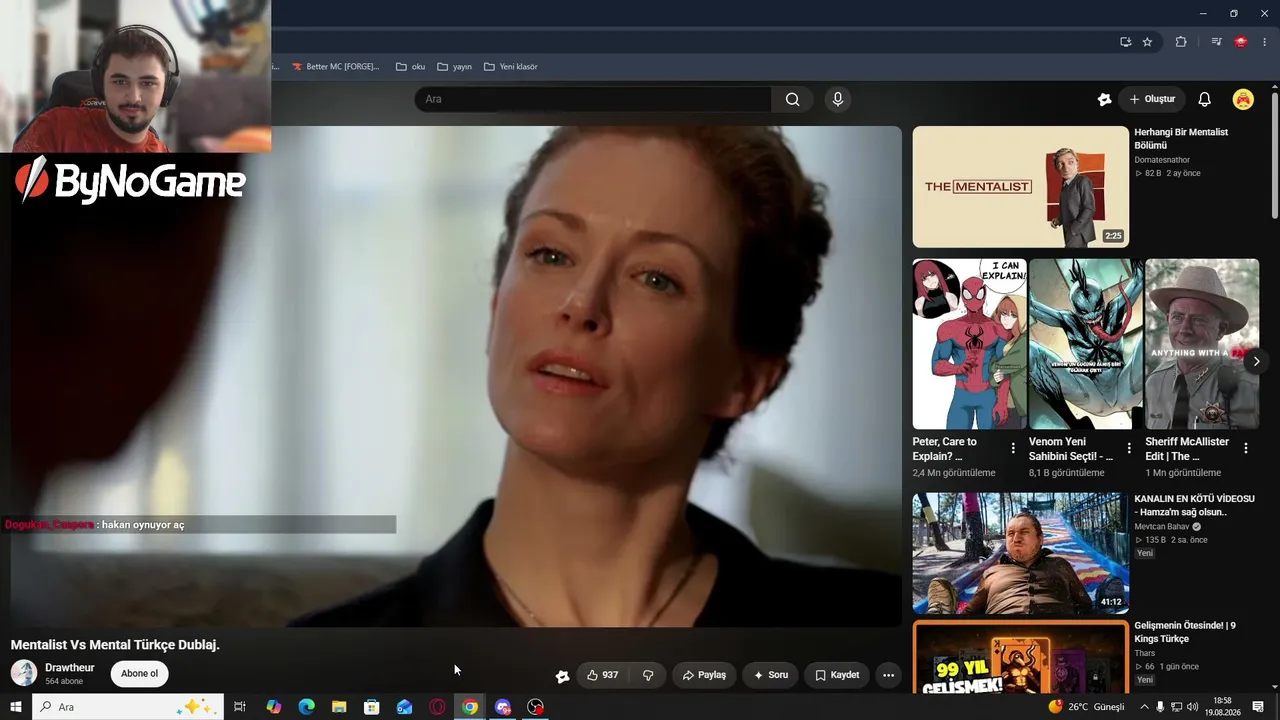The height and width of the screenshot is (720, 1280).
Task: Dislike the Mentalist video
Action: [x=648, y=675]
